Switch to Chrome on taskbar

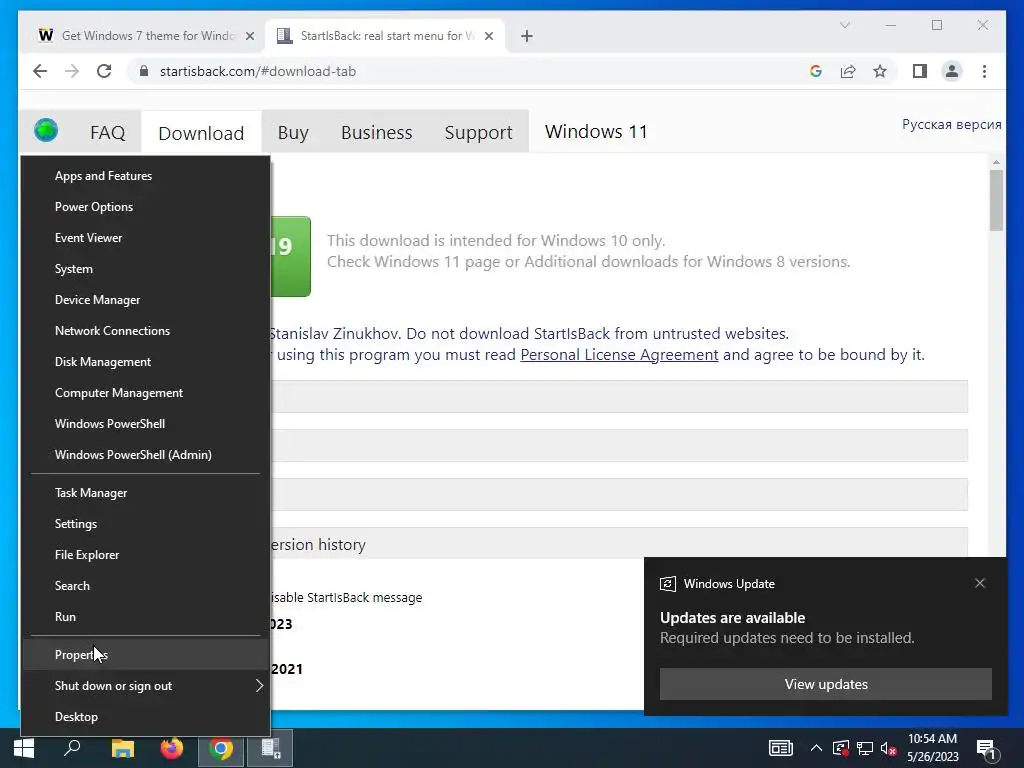[221, 748]
